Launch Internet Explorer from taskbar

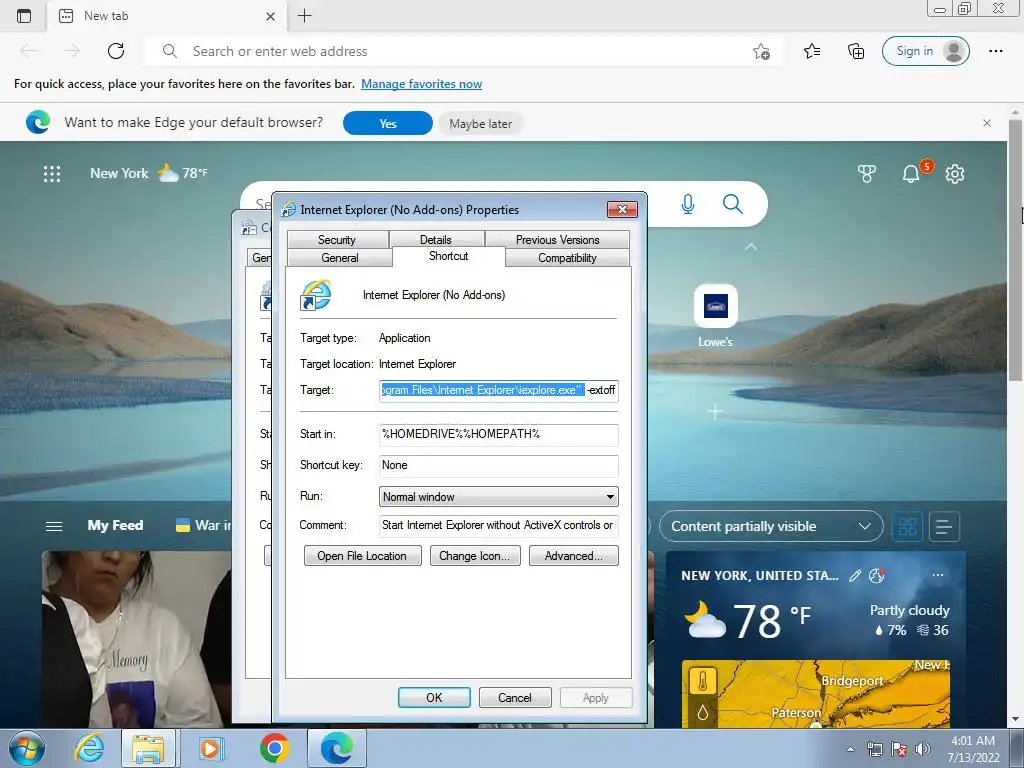[x=89, y=748]
